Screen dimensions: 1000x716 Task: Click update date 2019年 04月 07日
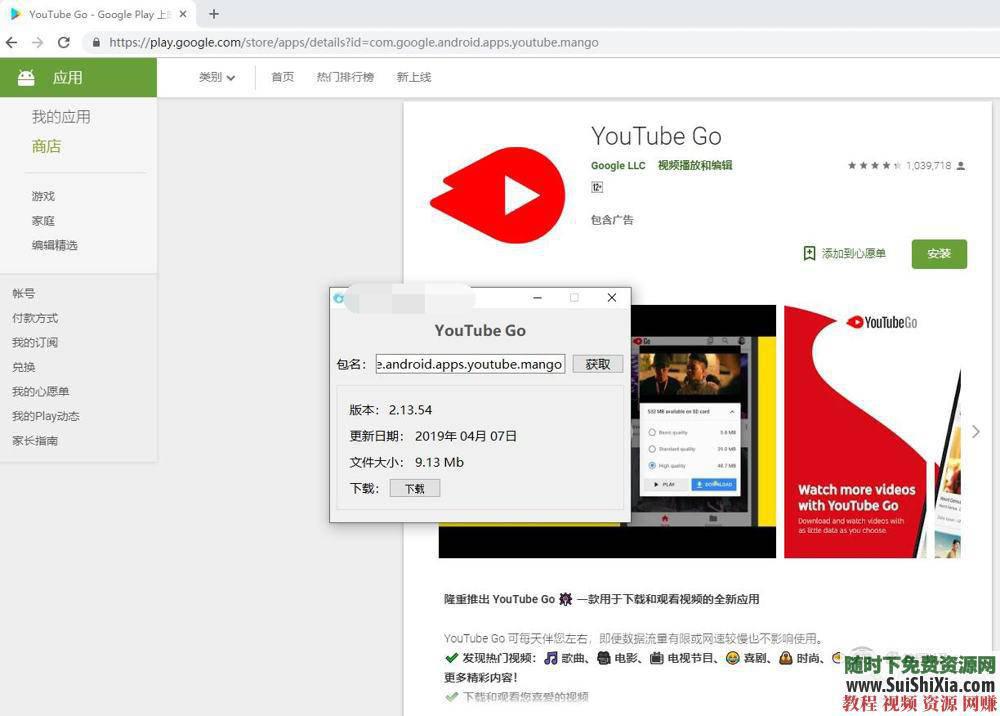pos(466,436)
